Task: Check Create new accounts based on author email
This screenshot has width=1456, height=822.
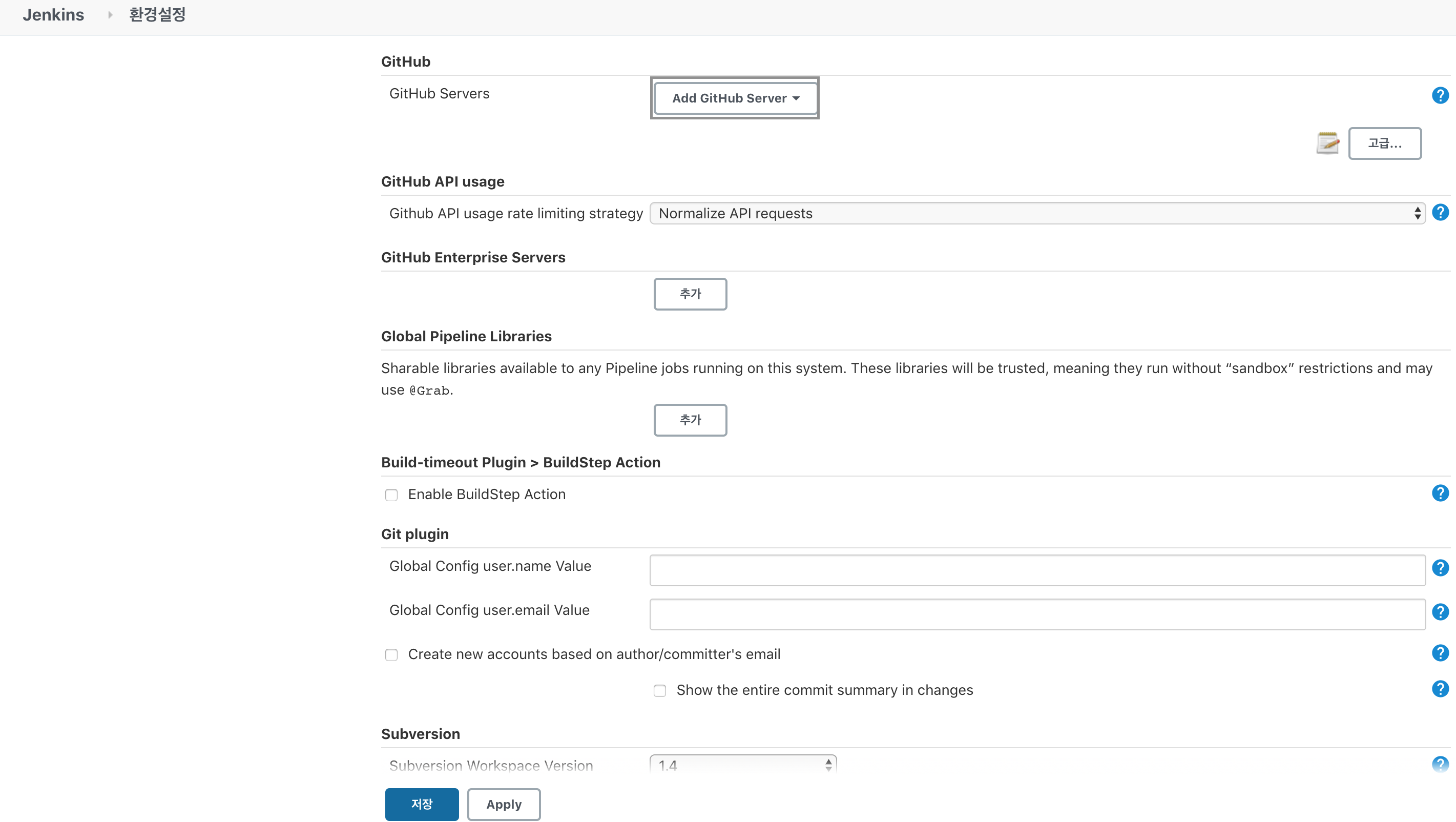Action: (x=391, y=654)
